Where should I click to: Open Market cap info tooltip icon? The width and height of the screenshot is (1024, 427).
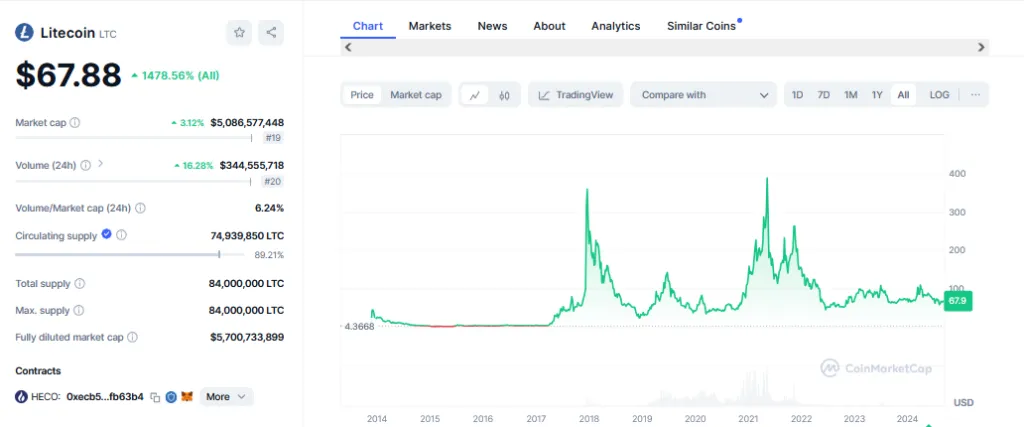tap(74, 122)
